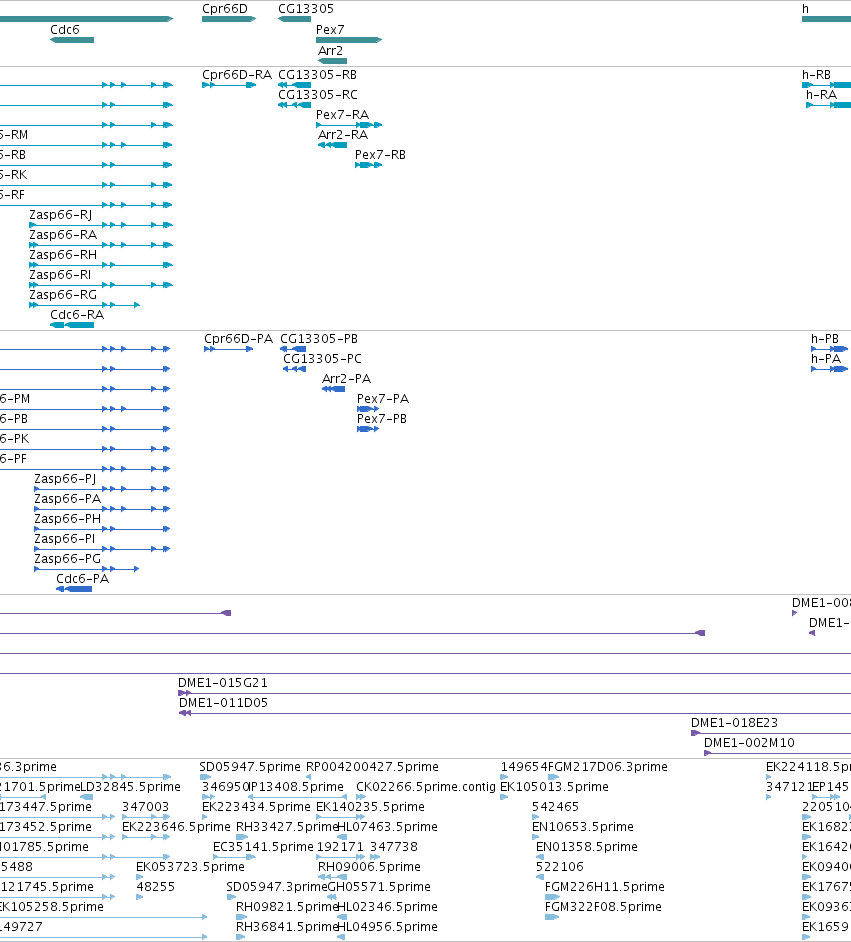Select the Zasp66-RH transcript
Screen dimensions: 851x942
[101, 265]
